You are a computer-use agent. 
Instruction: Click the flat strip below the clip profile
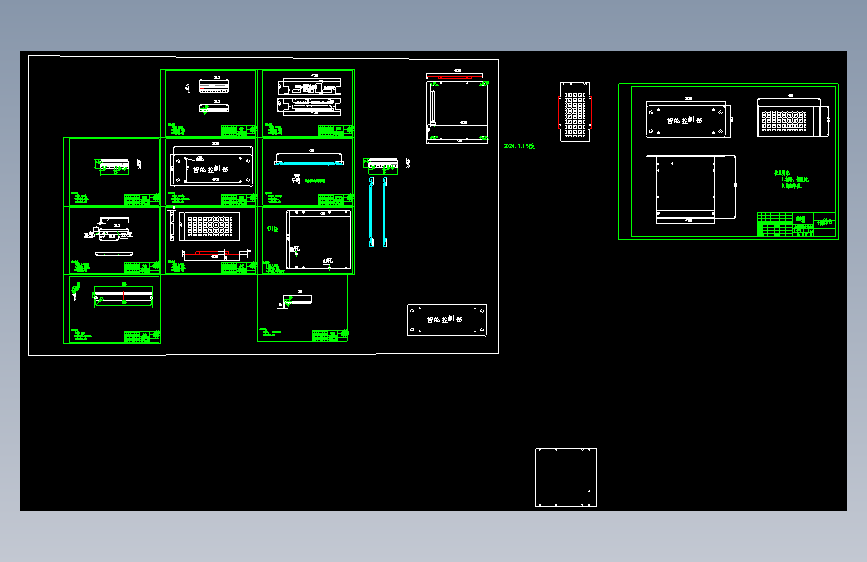tap(114, 254)
